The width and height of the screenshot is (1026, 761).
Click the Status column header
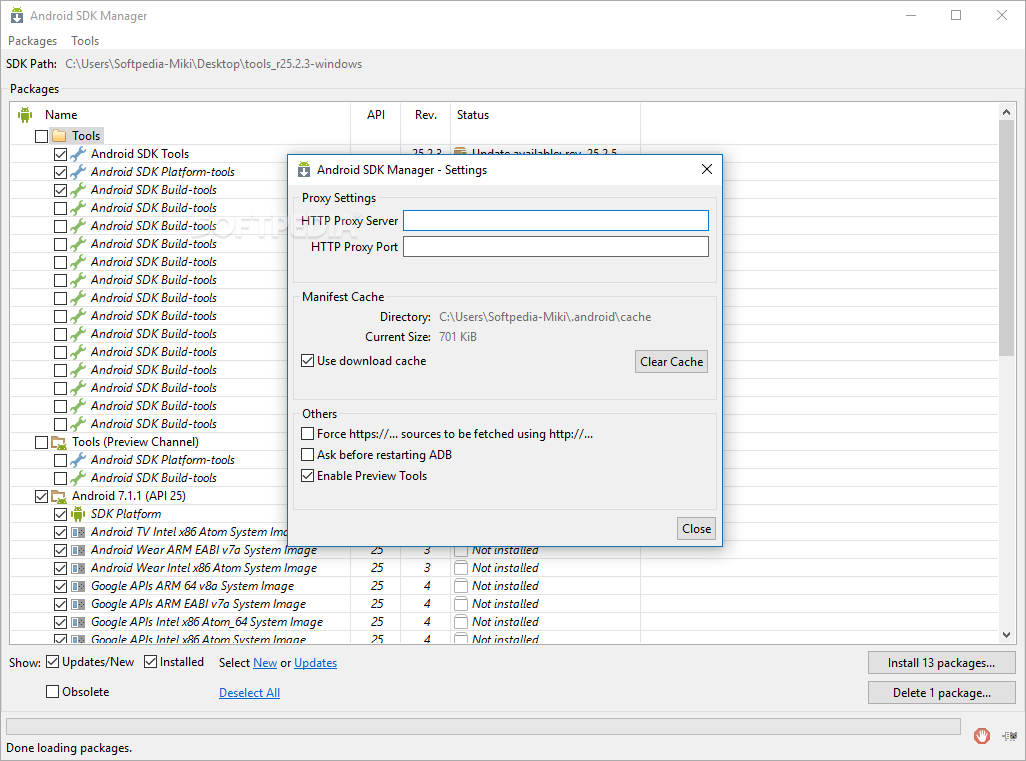click(472, 115)
